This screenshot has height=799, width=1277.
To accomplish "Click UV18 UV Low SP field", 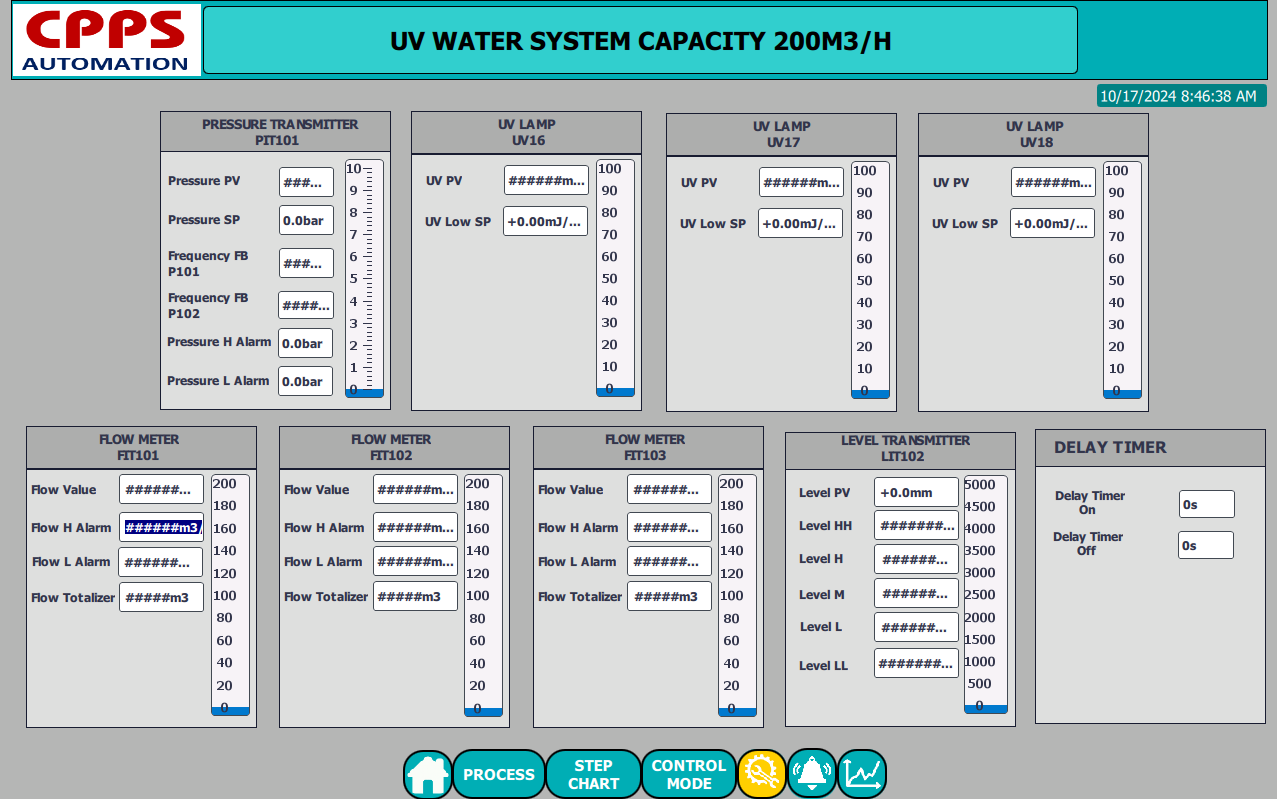I will (1052, 223).
